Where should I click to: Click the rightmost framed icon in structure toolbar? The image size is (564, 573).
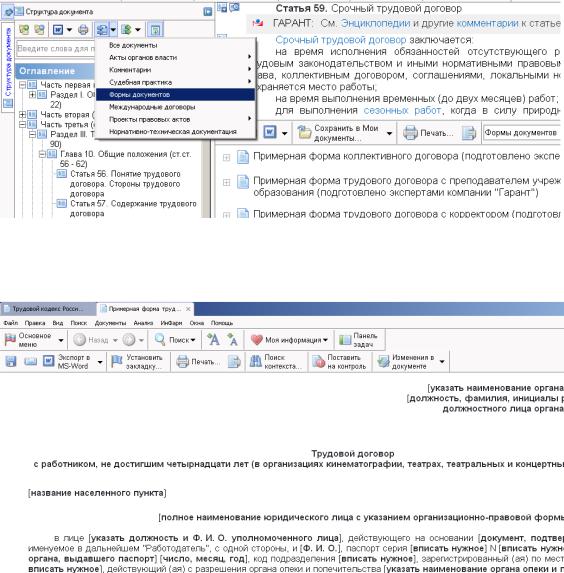(155, 30)
